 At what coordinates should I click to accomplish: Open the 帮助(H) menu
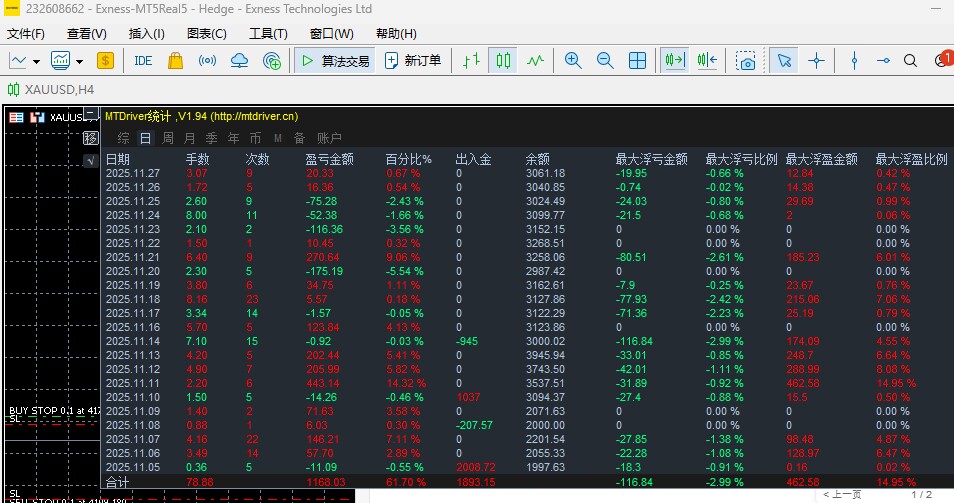396,33
